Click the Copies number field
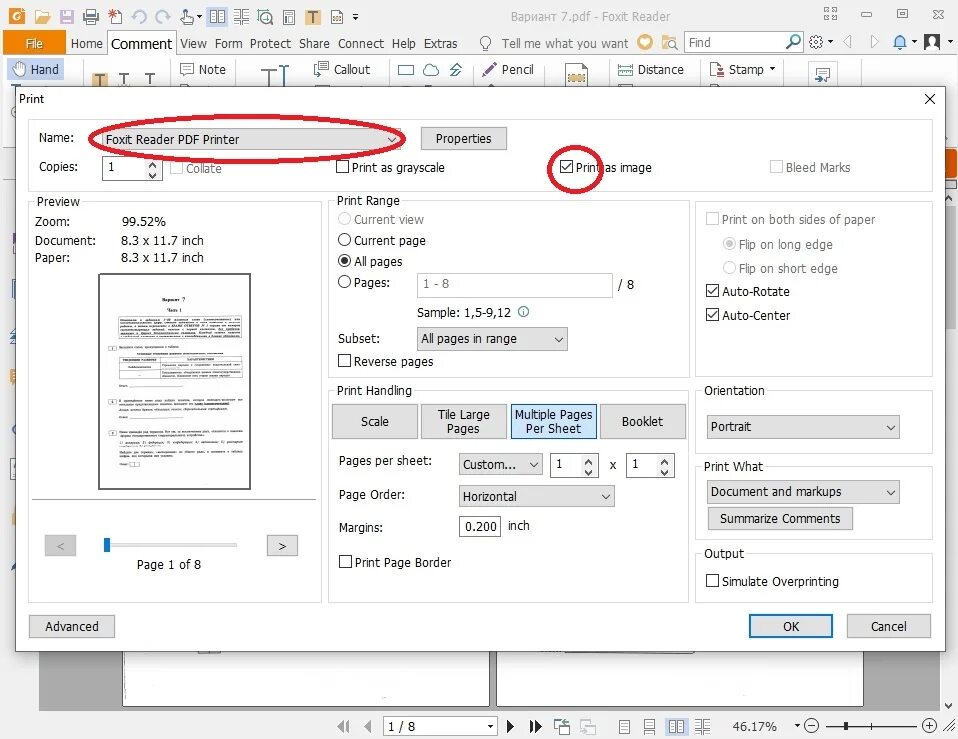 124,168
